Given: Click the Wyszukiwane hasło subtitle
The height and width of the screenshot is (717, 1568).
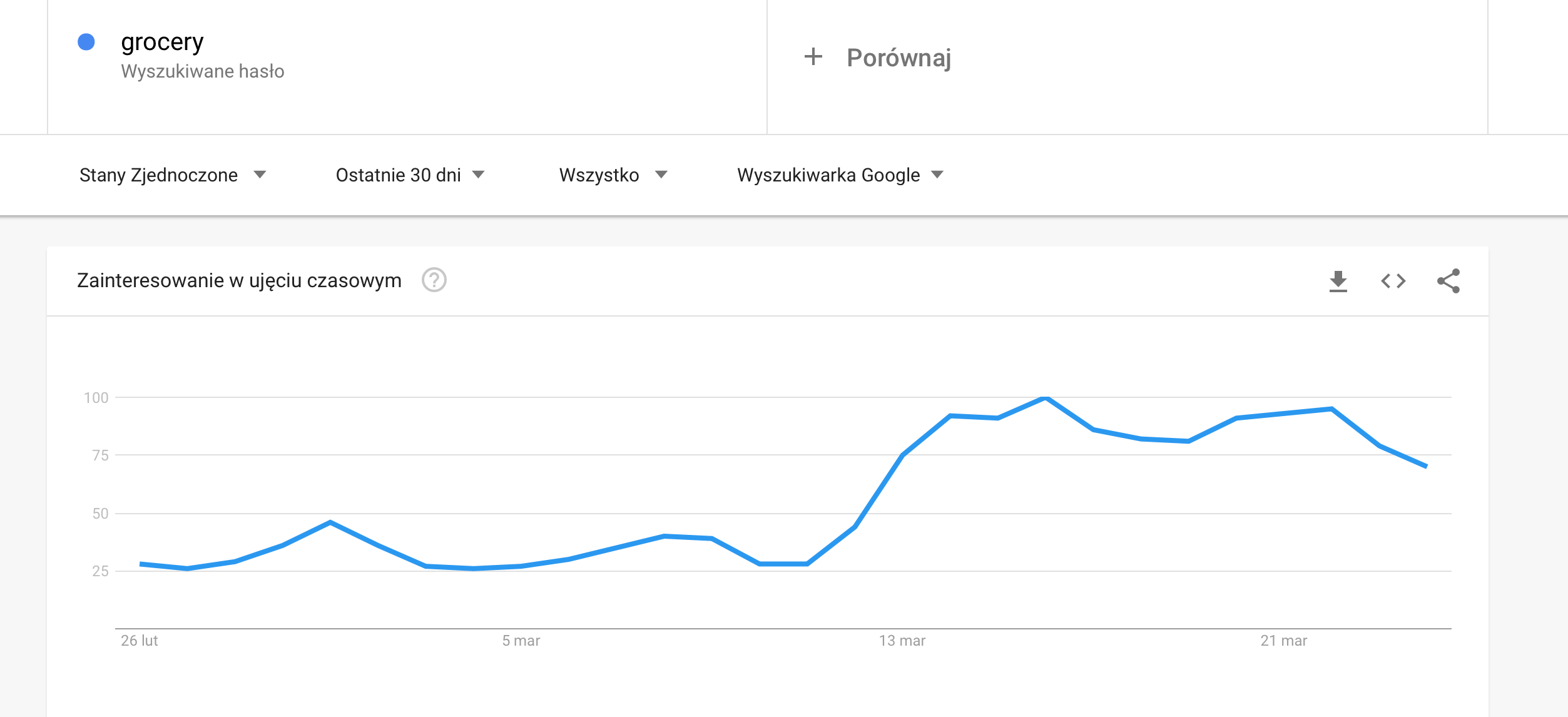Looking at the screenshot, I should pos(203,71).
